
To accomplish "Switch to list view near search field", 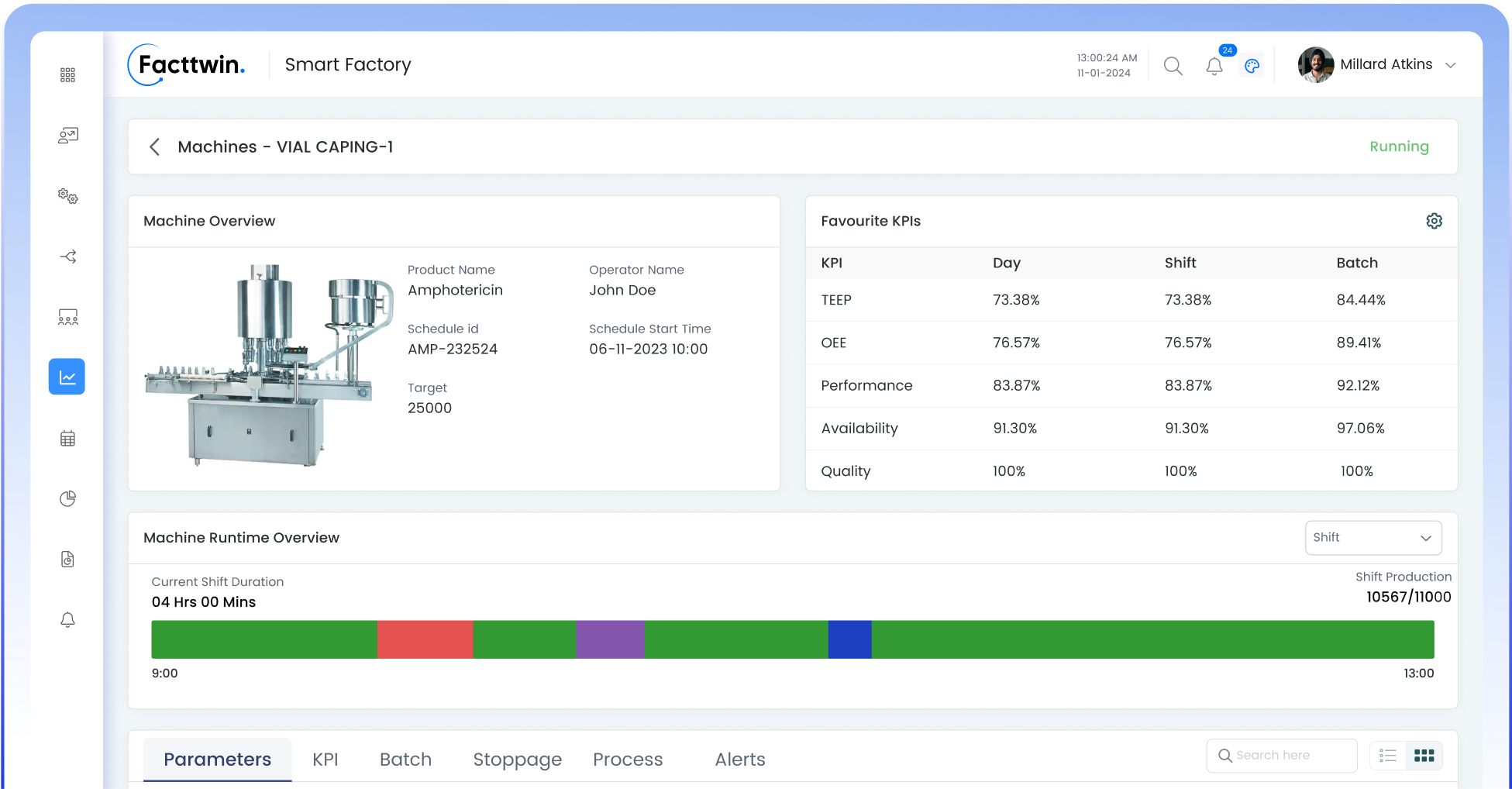I will click(x=1387, y=755).
